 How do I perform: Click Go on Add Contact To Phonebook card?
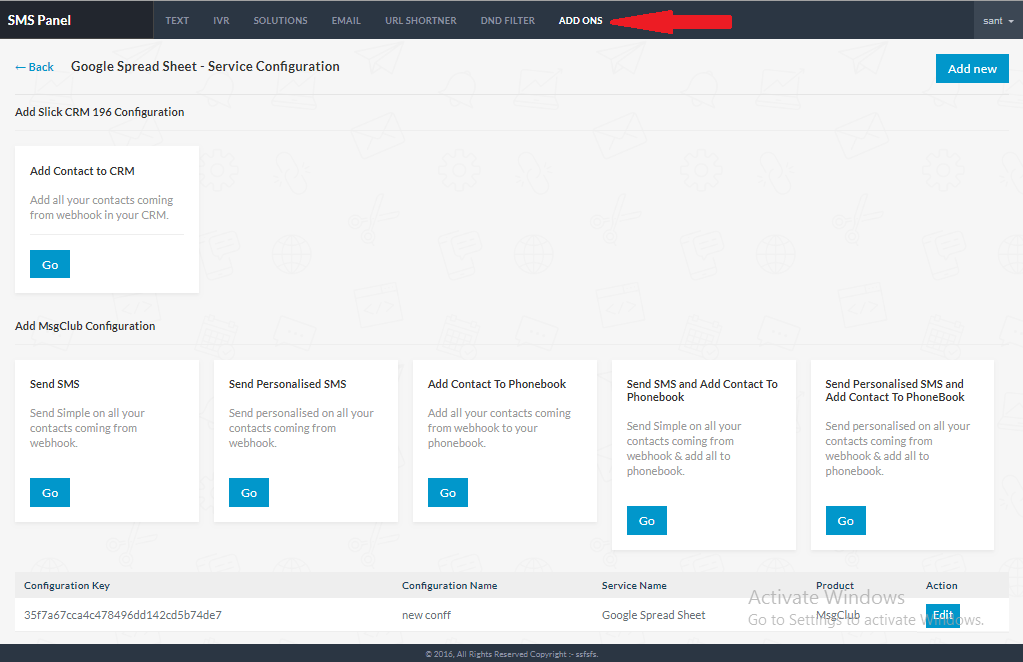tap(448, 492)
